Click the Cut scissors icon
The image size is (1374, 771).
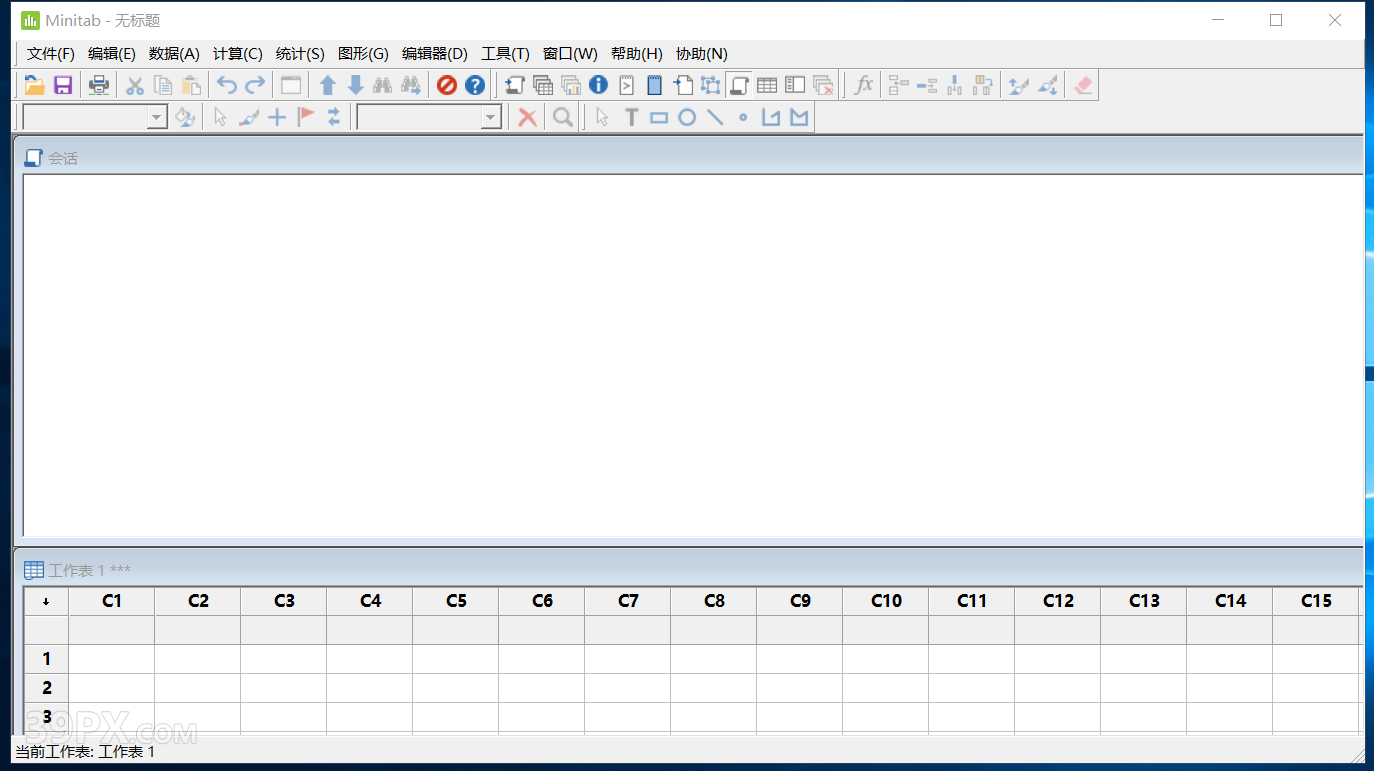point(135,86)
